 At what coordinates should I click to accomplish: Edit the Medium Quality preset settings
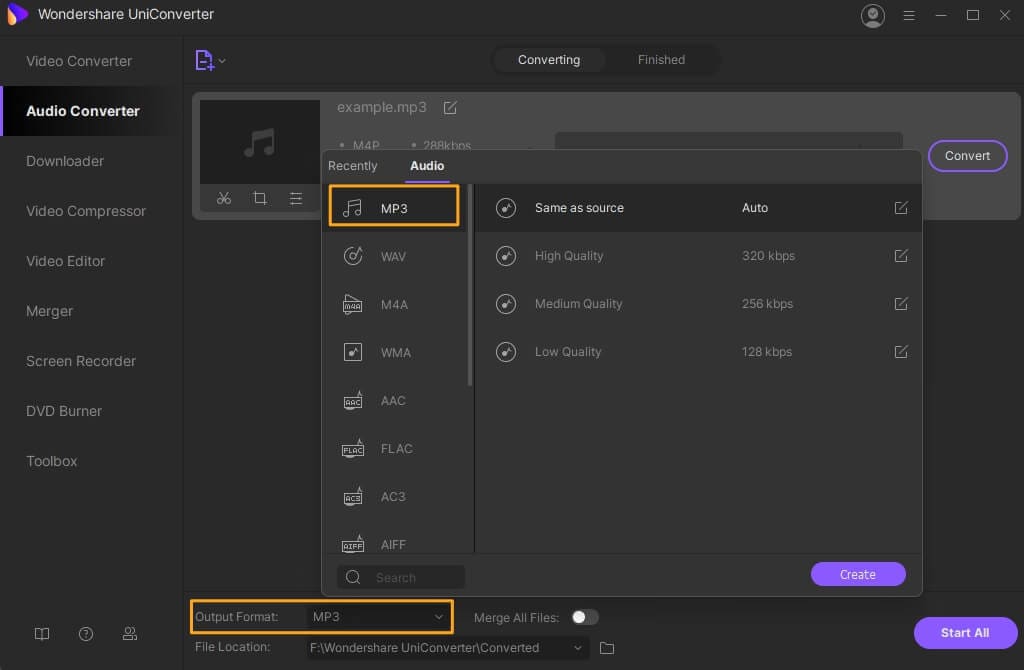[901, 304]
